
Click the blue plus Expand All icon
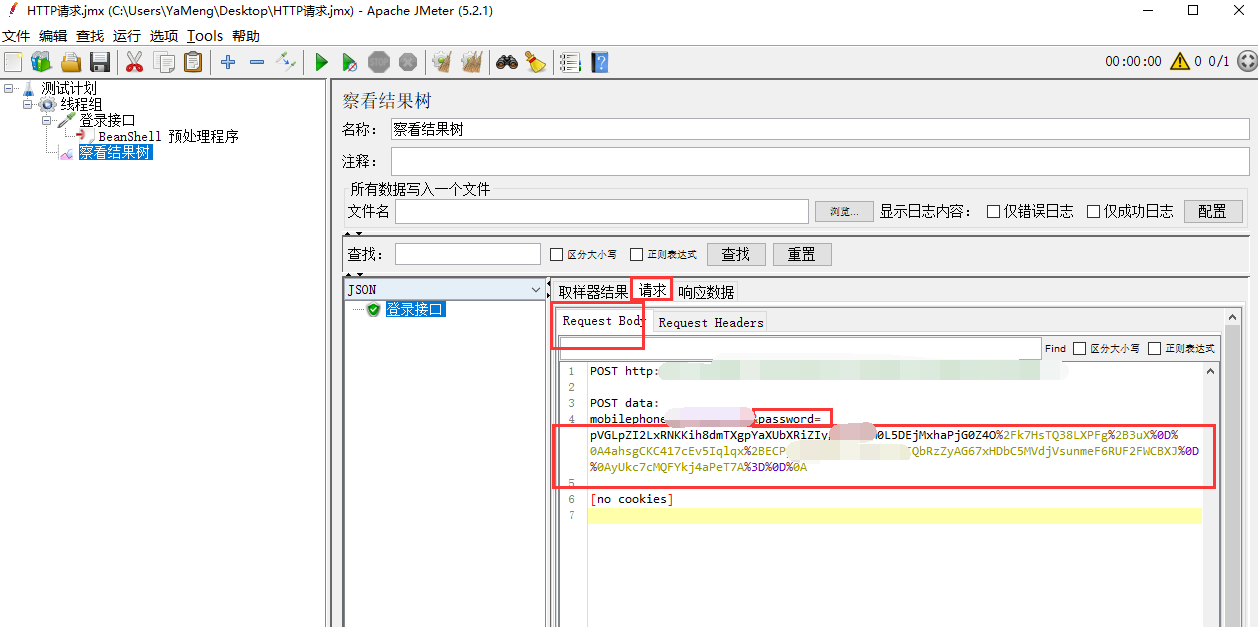(228, 62)
